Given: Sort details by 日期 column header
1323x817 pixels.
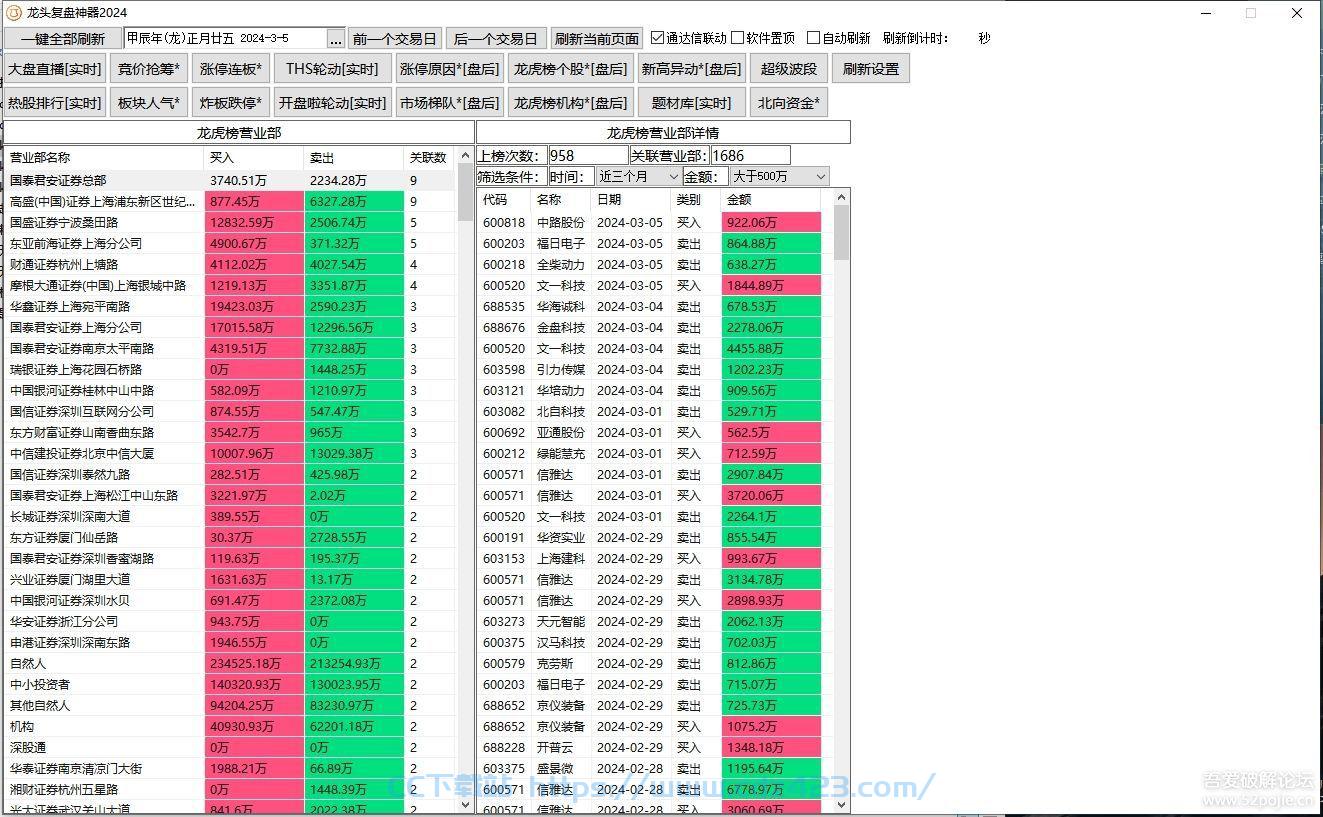Looking at the screenshot, I should click(631, 200).
